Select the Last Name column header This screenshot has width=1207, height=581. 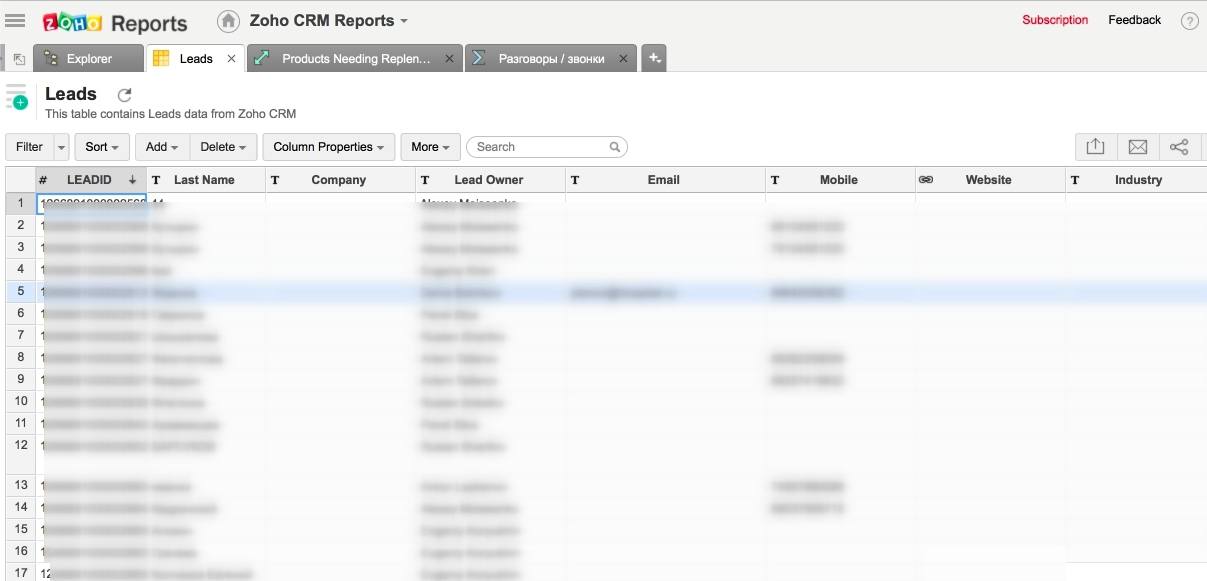(205, 180)
